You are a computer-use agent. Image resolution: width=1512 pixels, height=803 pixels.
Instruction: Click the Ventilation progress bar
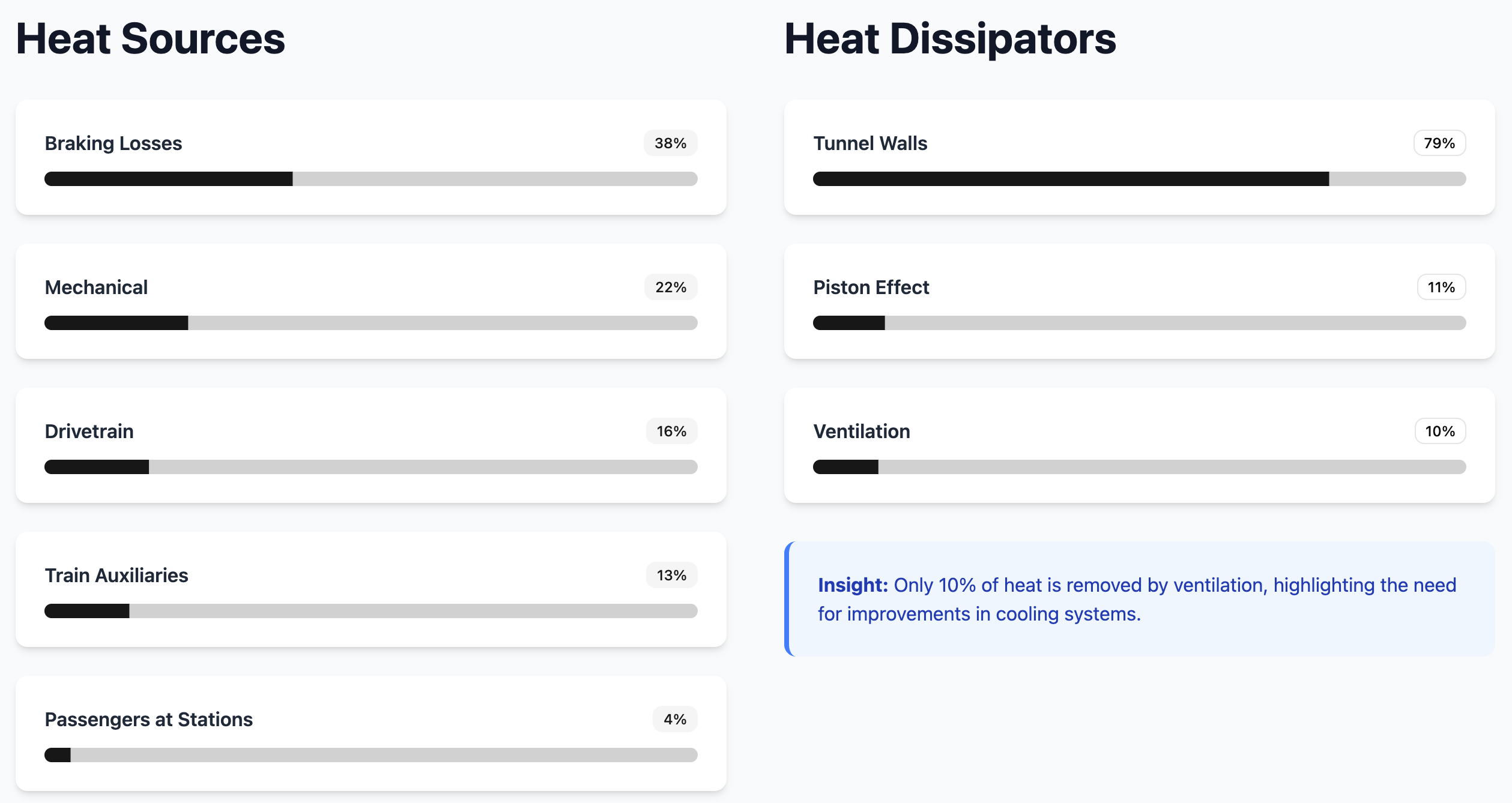[1140, 467]
